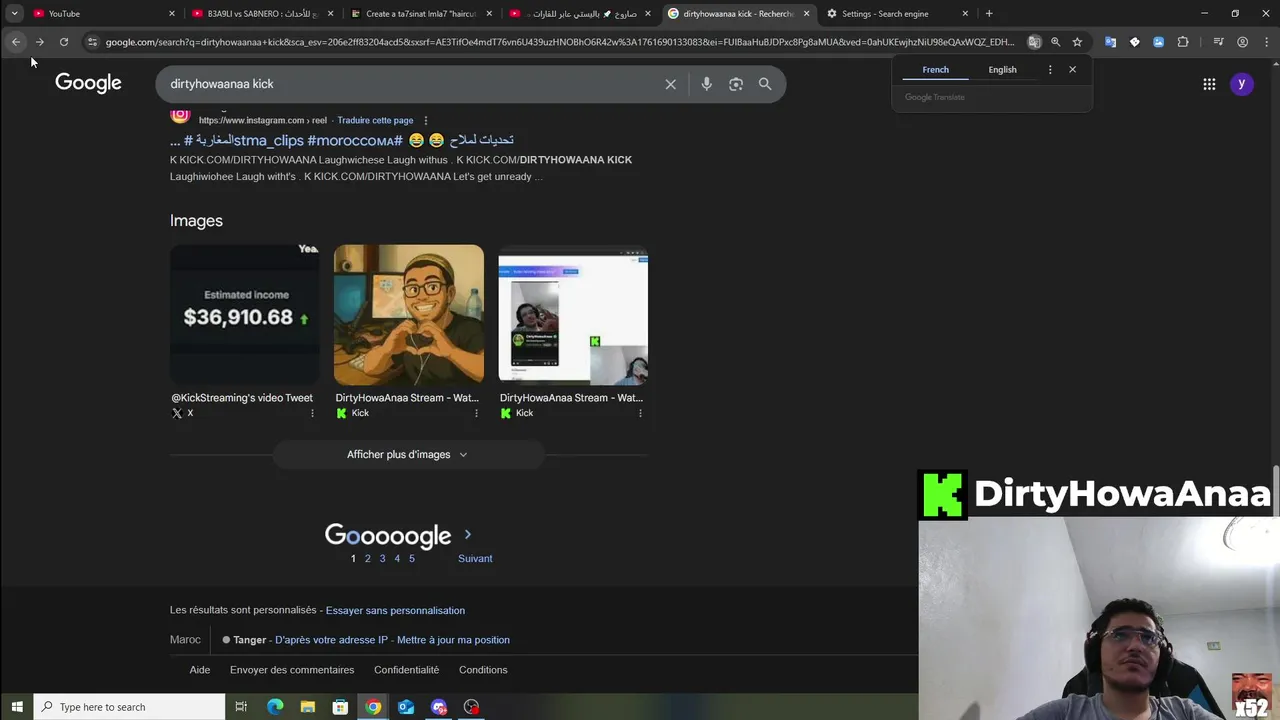Open the cartoon heart-hands image thumbnail

[409, 314]
